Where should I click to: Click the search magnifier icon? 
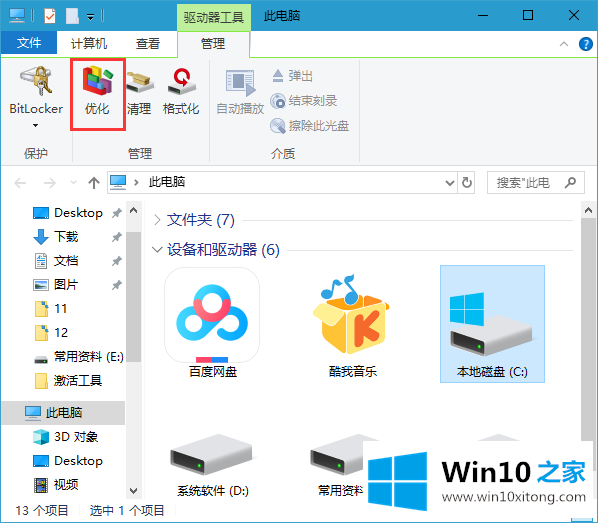pos(571,182)
